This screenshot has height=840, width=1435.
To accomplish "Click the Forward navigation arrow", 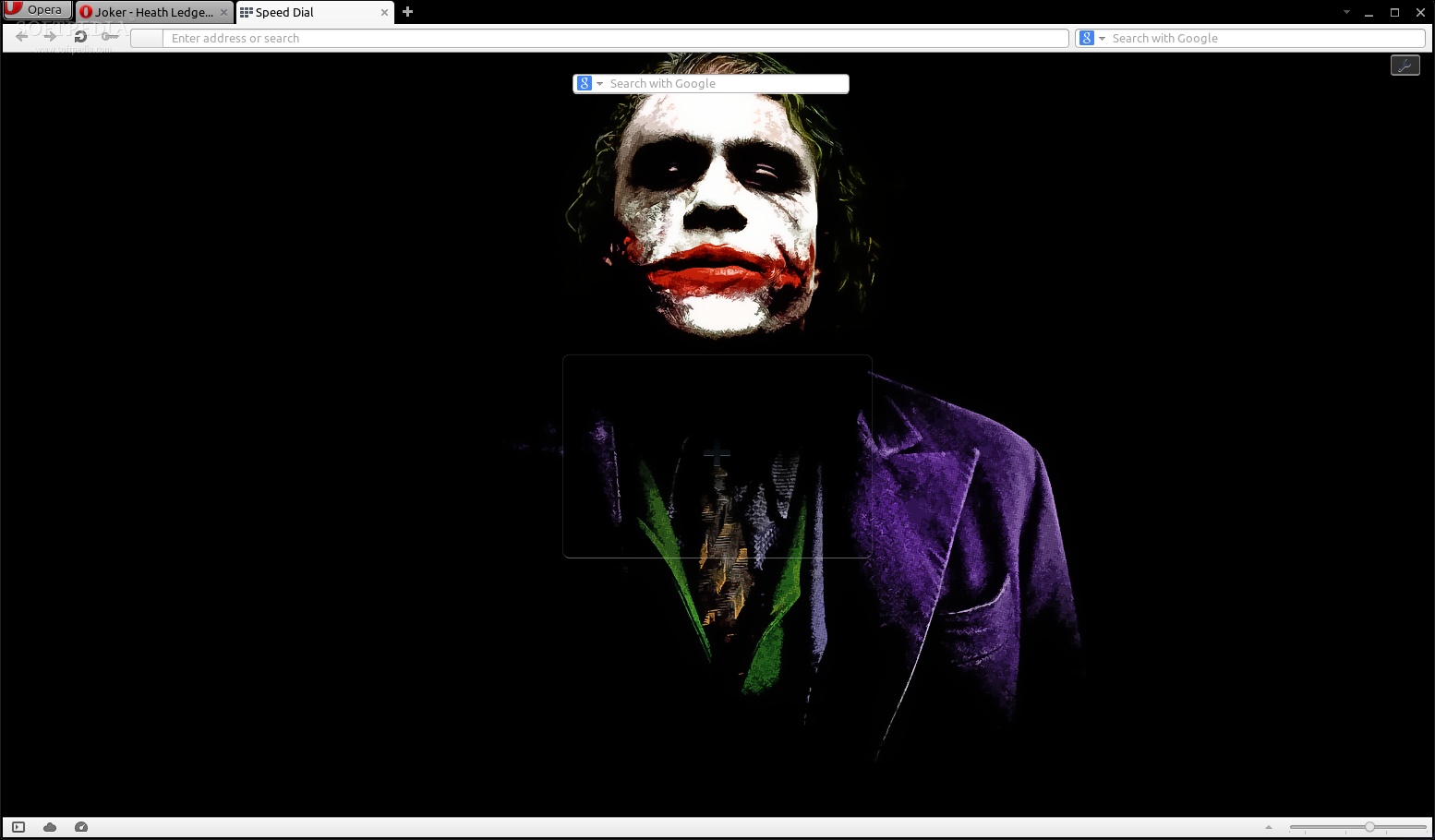I will tap(50, 37).
